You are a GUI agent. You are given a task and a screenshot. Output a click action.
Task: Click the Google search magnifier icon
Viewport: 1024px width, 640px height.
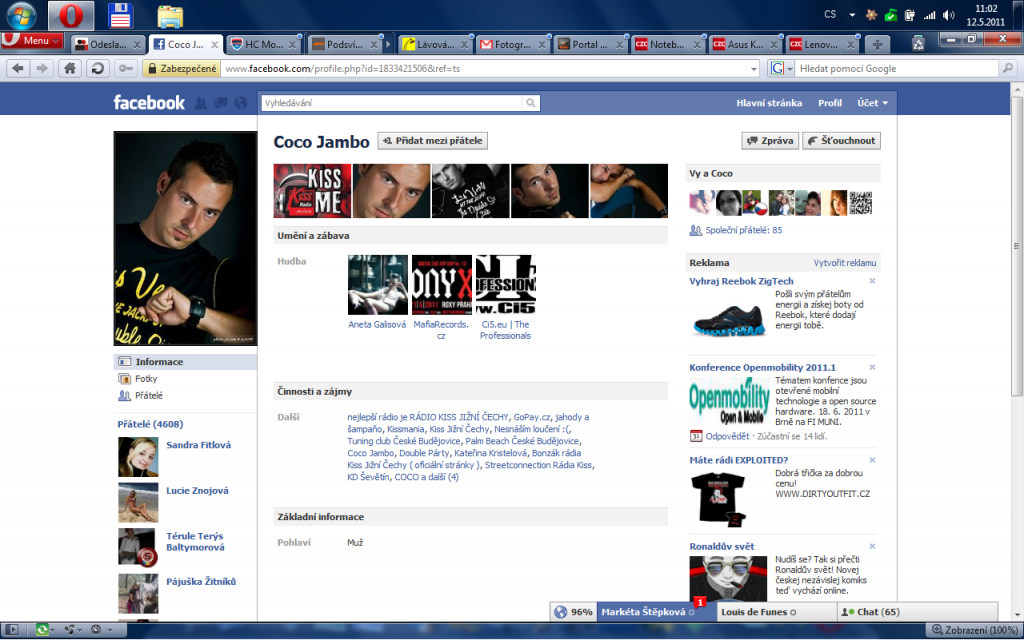click(1008, 68)
